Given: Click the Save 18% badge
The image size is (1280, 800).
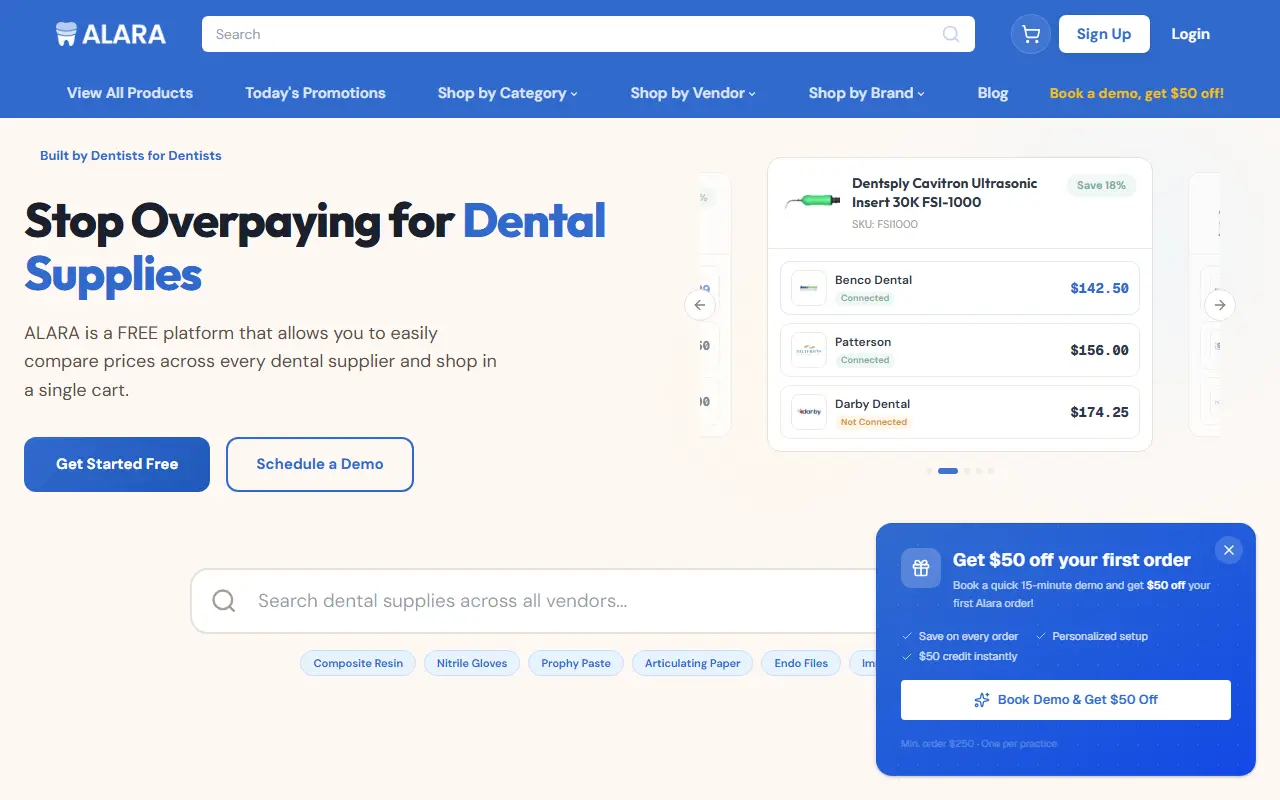Looking at the screenshot, I should coord(1102,185).
